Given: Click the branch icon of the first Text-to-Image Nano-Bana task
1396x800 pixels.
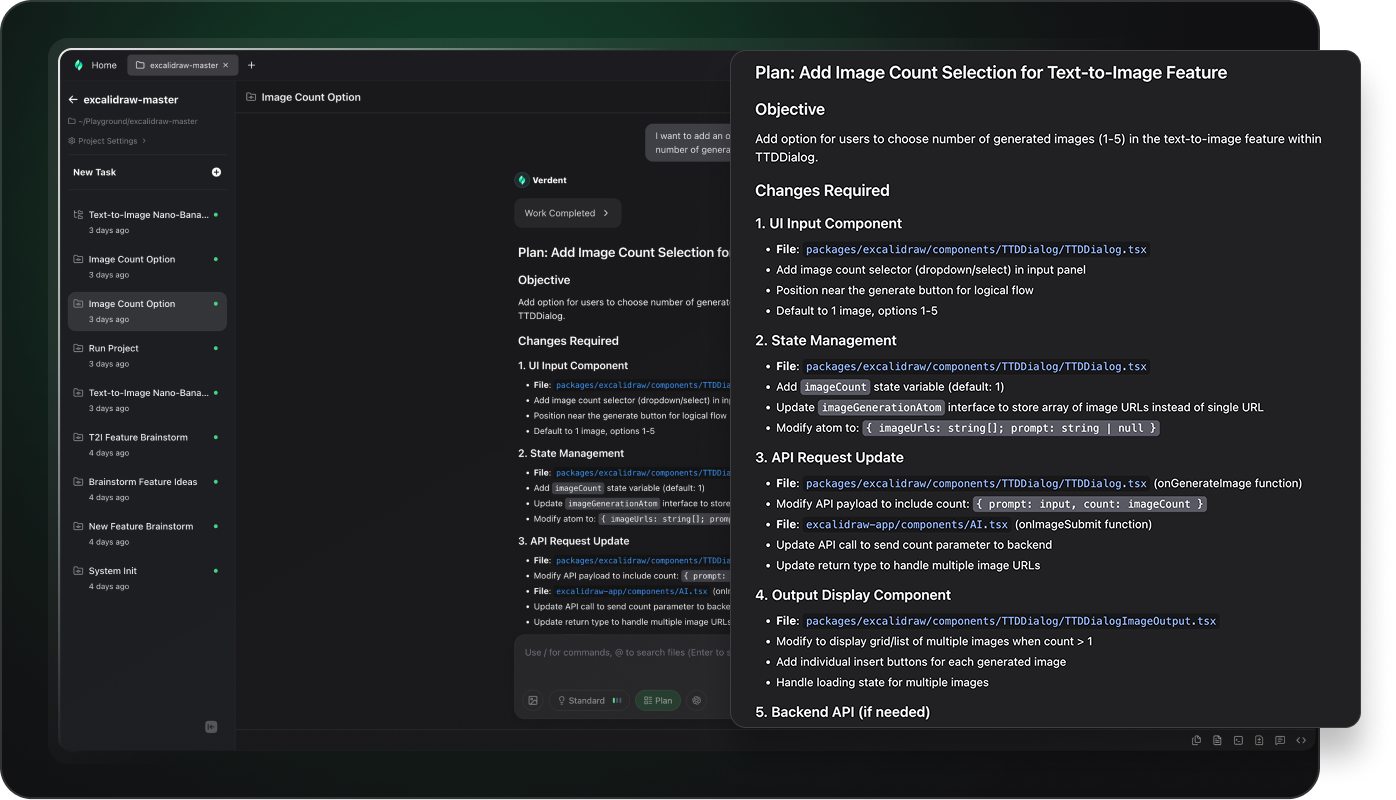Looking at the screenshot, I should pyautogui.click(x=78, y=215).
